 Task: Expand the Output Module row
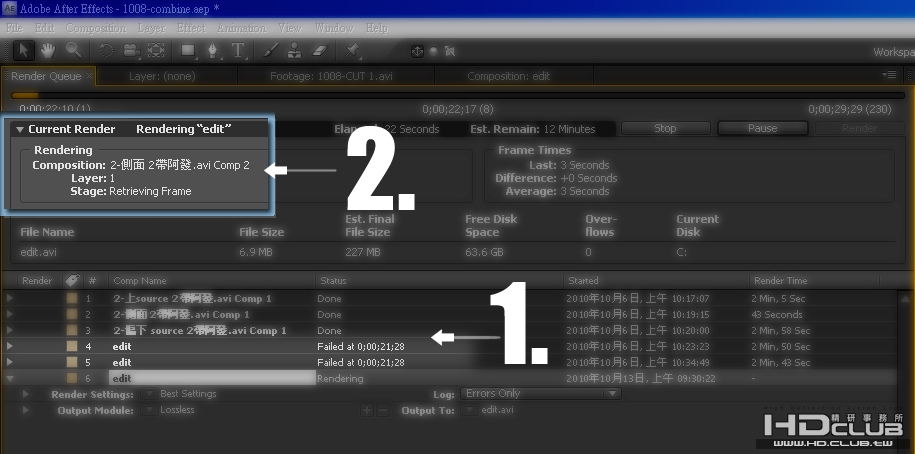[x=26, y=410]
